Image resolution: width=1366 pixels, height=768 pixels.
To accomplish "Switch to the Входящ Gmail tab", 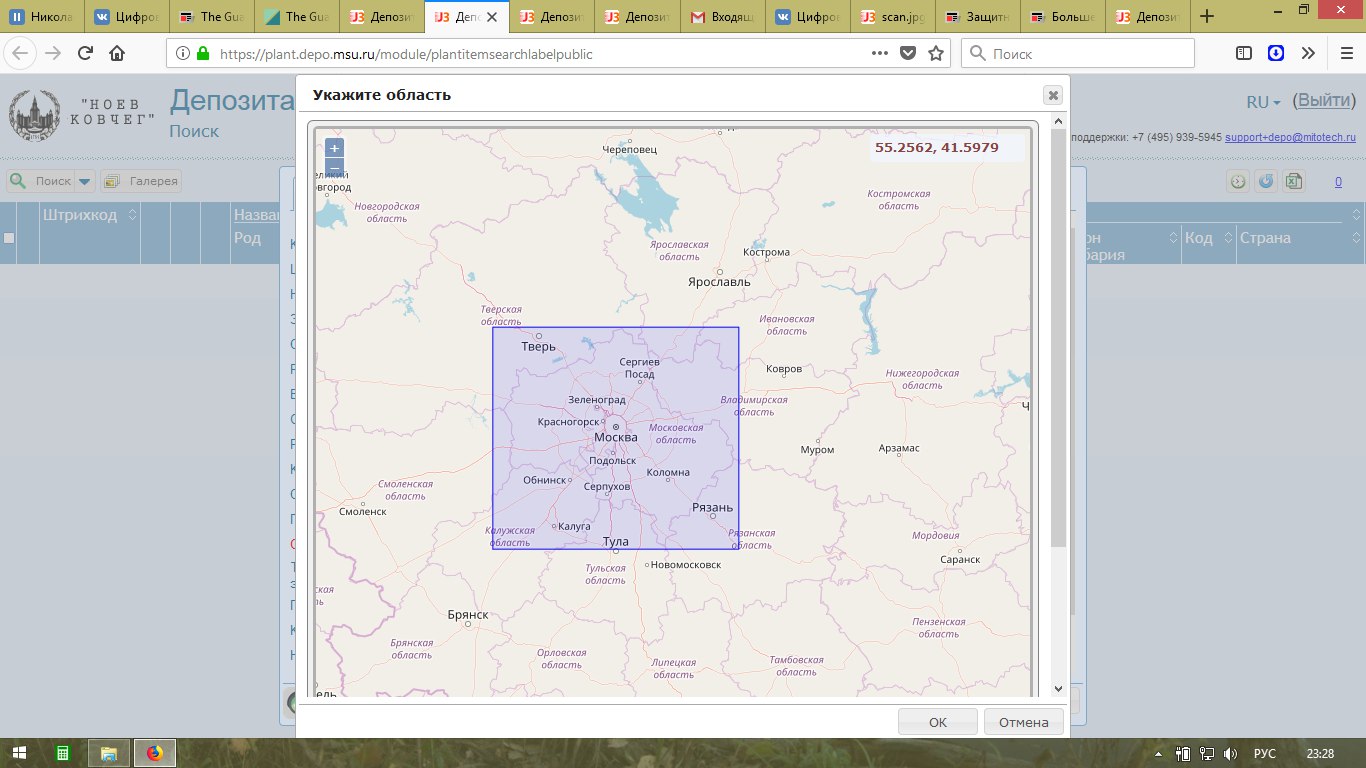I will (x=722, y=16).
